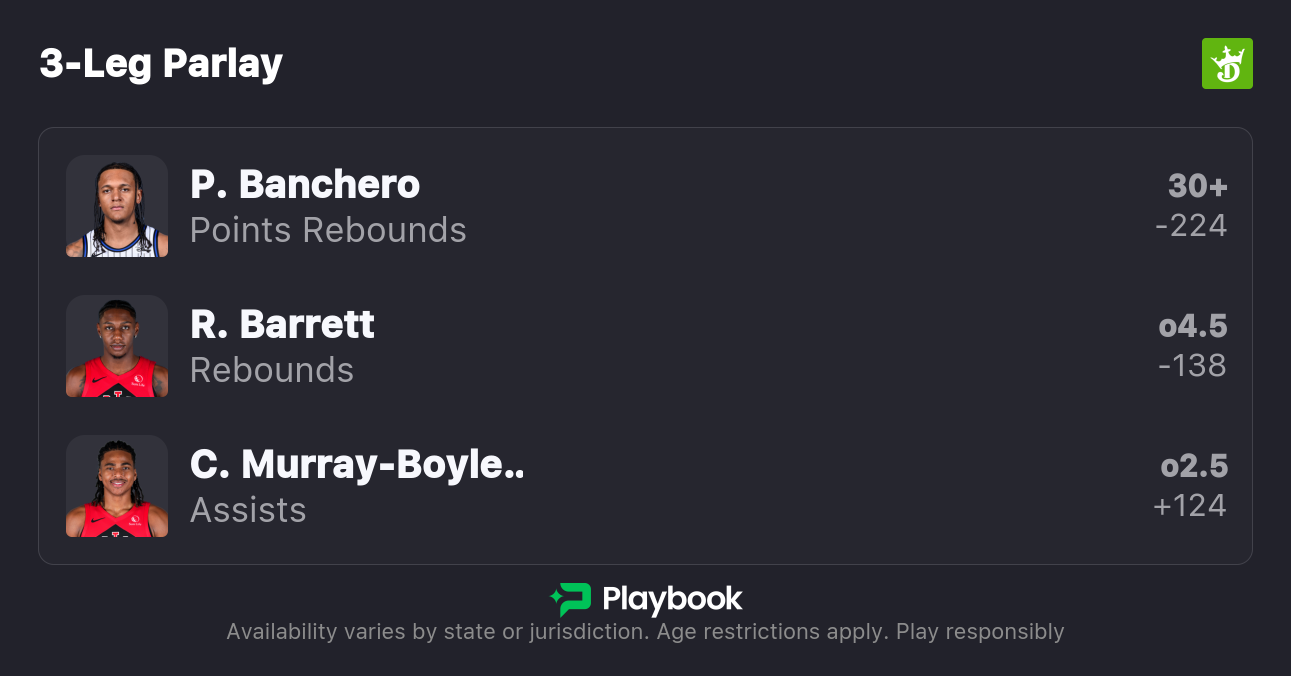Click the o4.5 rebounds line

1192,326
